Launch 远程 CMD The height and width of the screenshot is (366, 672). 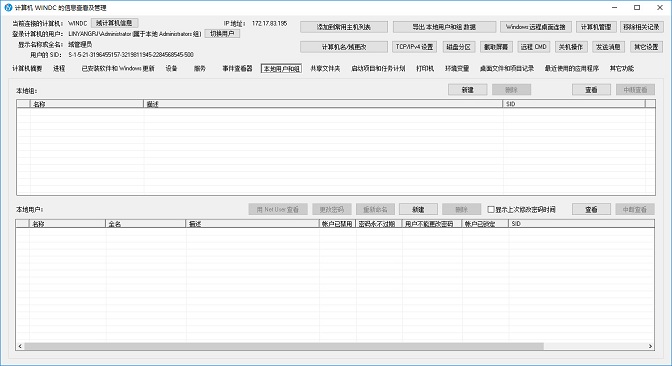point(534,47)
